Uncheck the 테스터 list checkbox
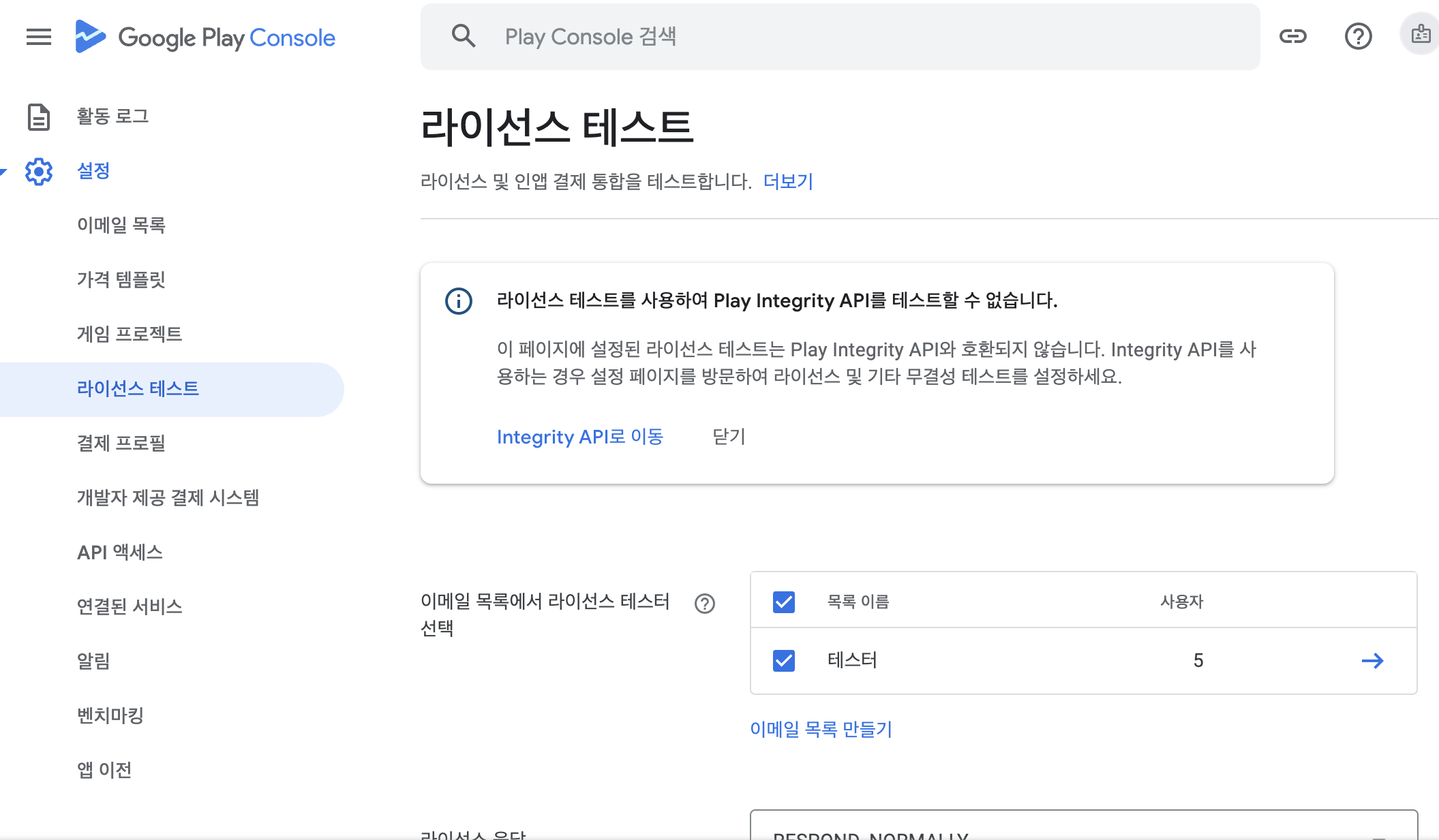Image resolution: width=1439 pixels, height=840 pixels. coord(784,661)
